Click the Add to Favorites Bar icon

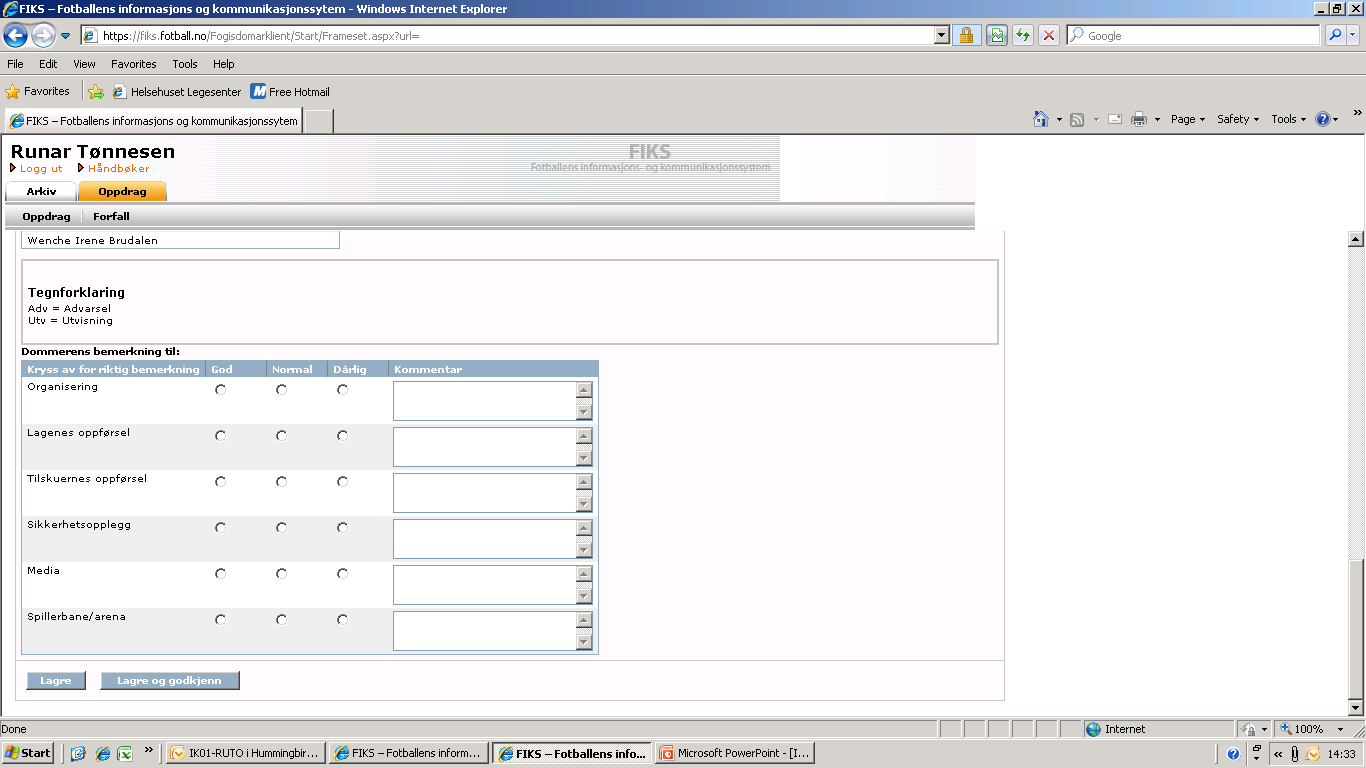click(96, 92)
